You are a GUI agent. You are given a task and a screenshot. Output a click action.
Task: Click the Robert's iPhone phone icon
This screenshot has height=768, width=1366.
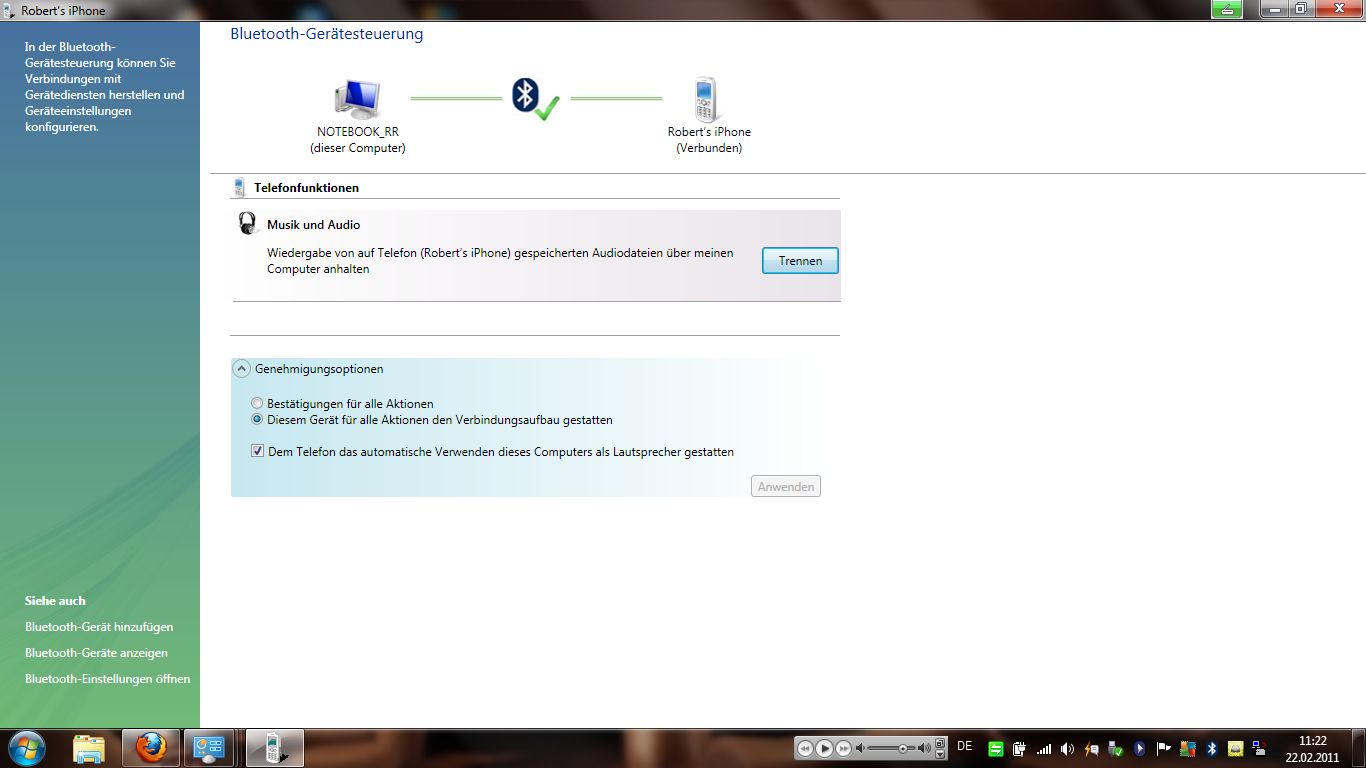pos(708,99)
